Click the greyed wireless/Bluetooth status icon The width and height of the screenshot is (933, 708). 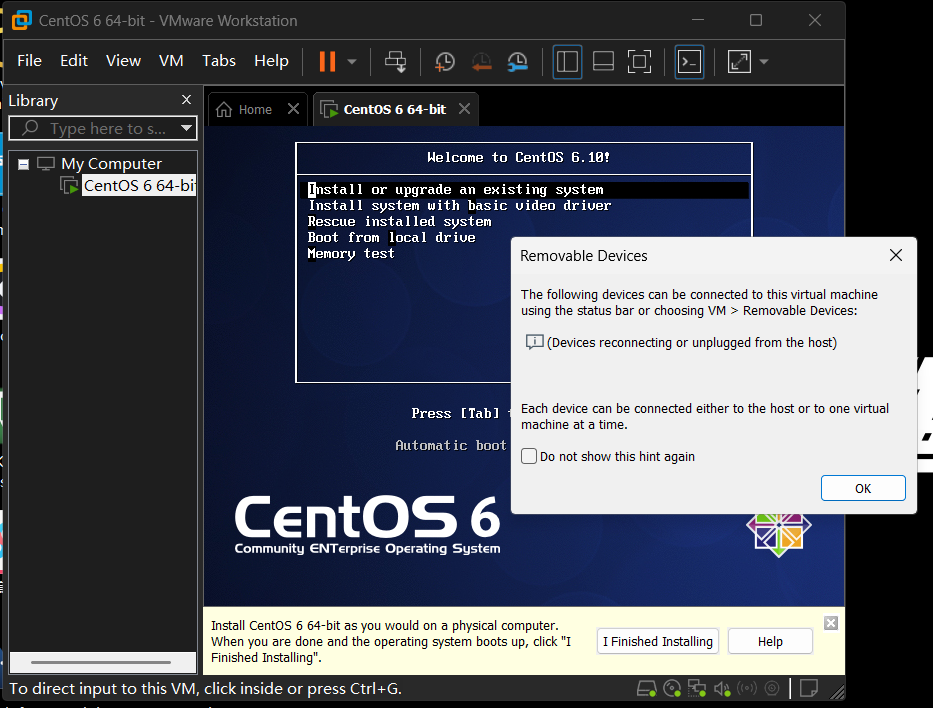coord(747,689)
